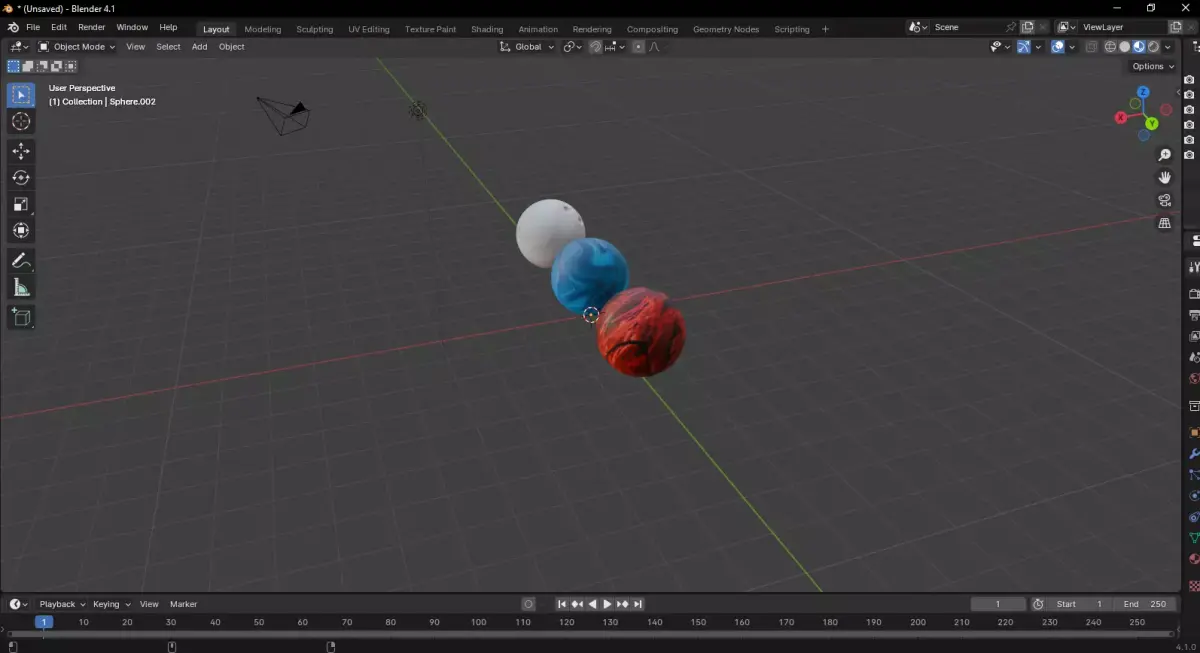The width and height of the screenshot is (1200, 653).
Task: Open Object Mode dropdown
Action: (x=77, y=47)
